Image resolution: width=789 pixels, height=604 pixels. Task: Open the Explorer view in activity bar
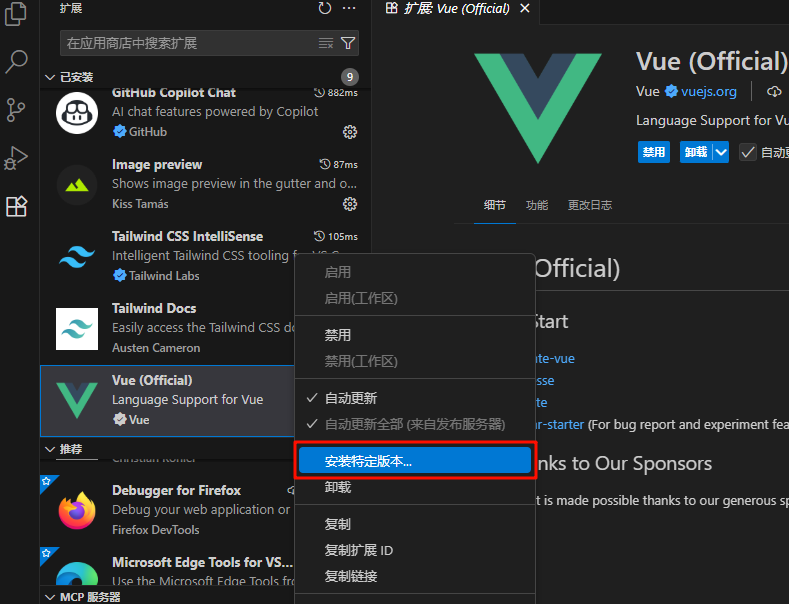16,14
